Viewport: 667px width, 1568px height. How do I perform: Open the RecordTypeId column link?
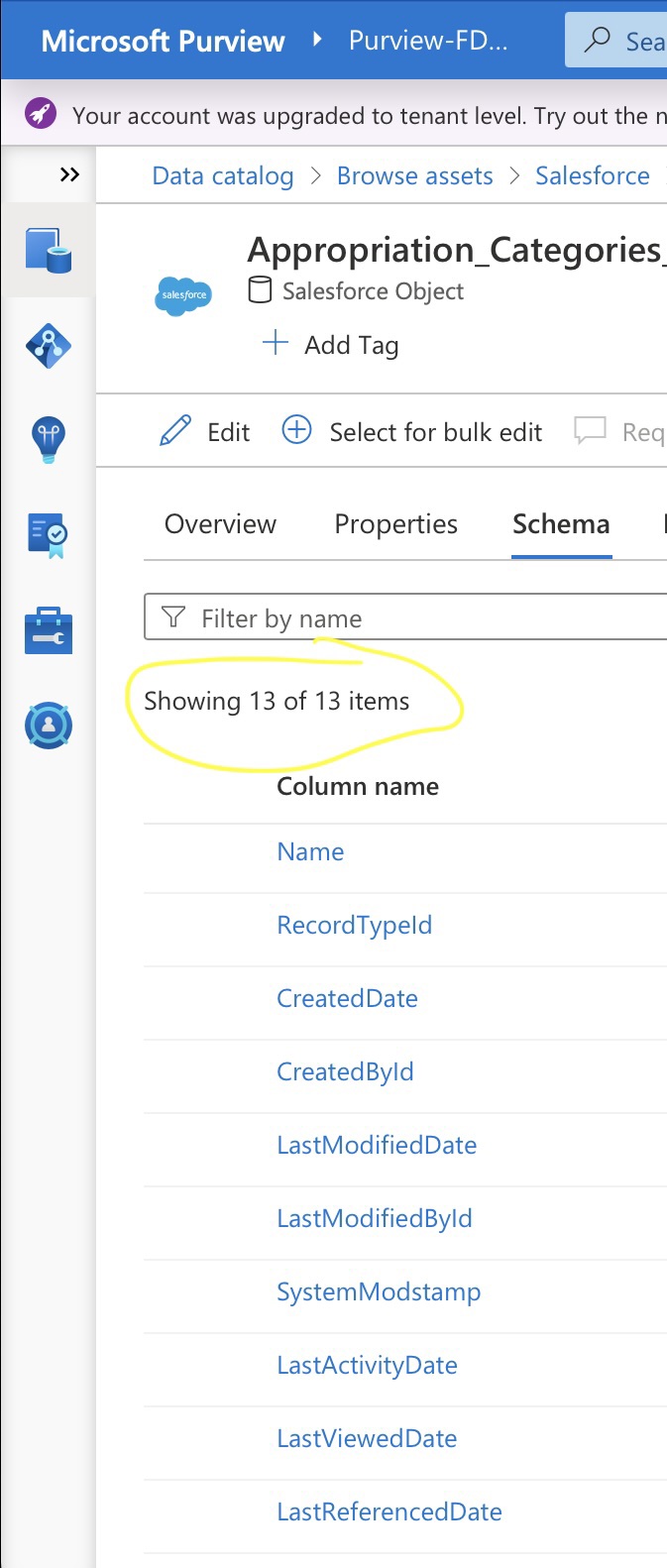355,925
